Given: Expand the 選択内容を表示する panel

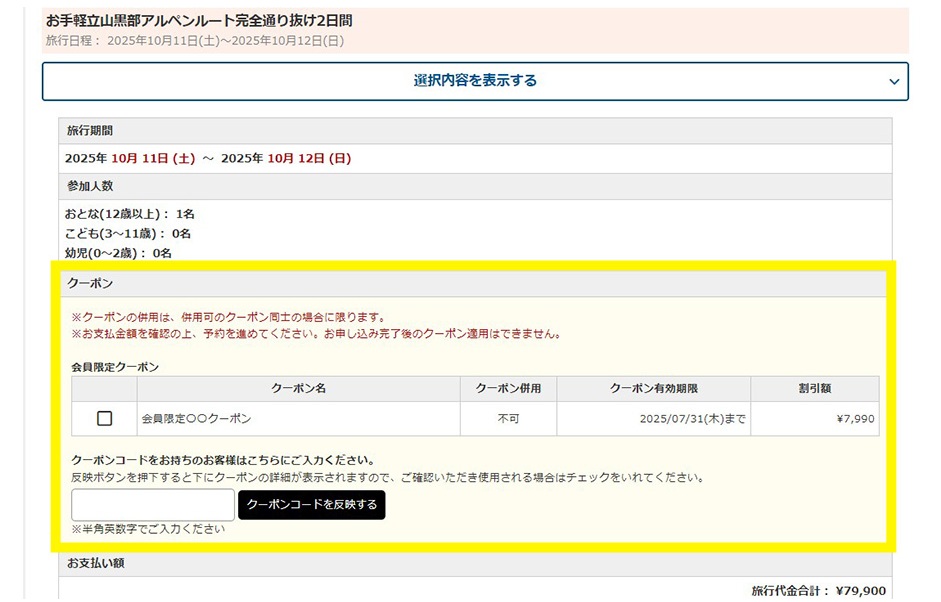Looking at the screenshot, I should pyautogui.click(x=475, y=81).
